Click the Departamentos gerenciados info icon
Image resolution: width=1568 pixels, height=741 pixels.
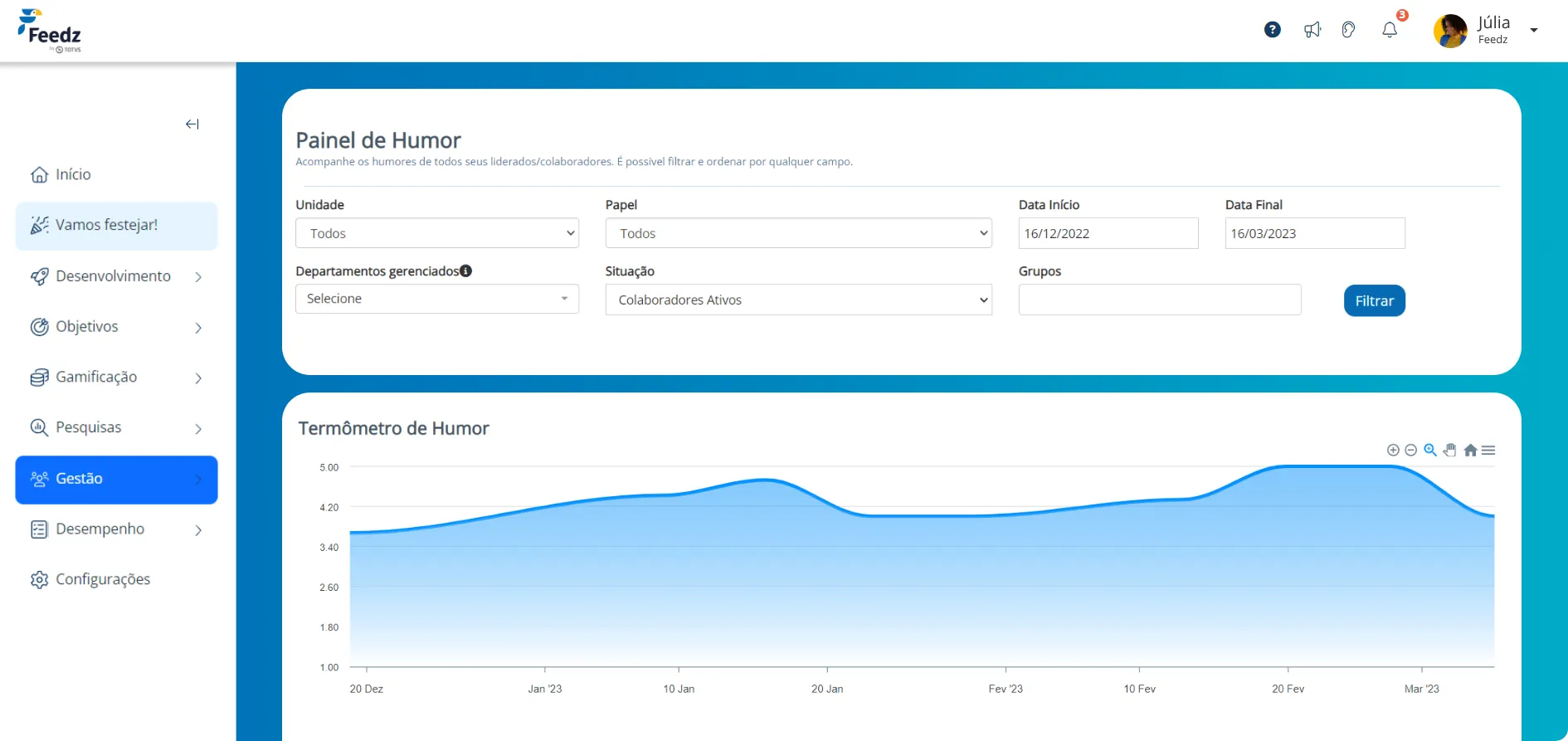[466, 271]
